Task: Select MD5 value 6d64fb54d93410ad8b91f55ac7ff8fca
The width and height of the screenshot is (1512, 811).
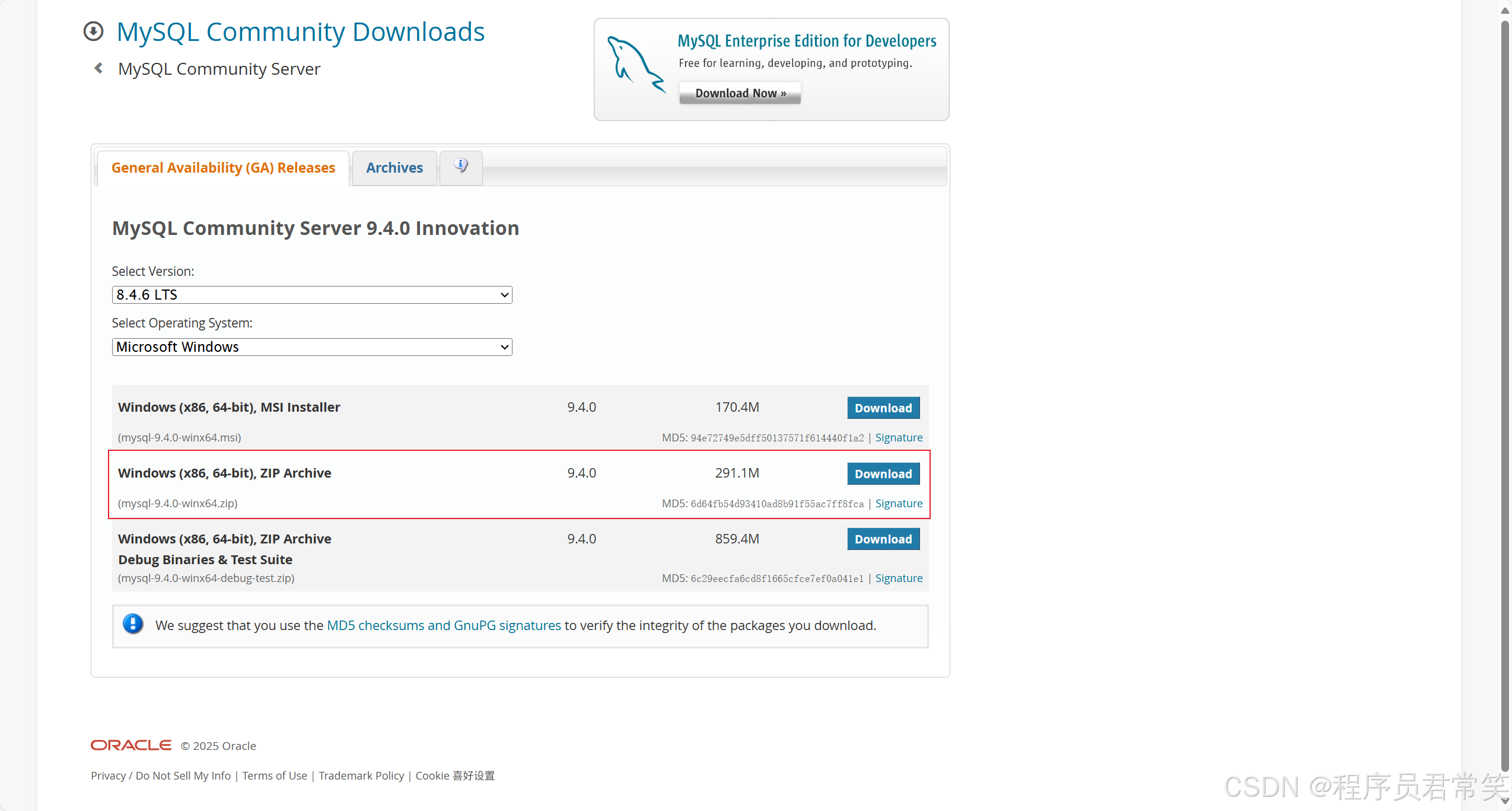Action: pyautogui.click(x=777, y=504)
